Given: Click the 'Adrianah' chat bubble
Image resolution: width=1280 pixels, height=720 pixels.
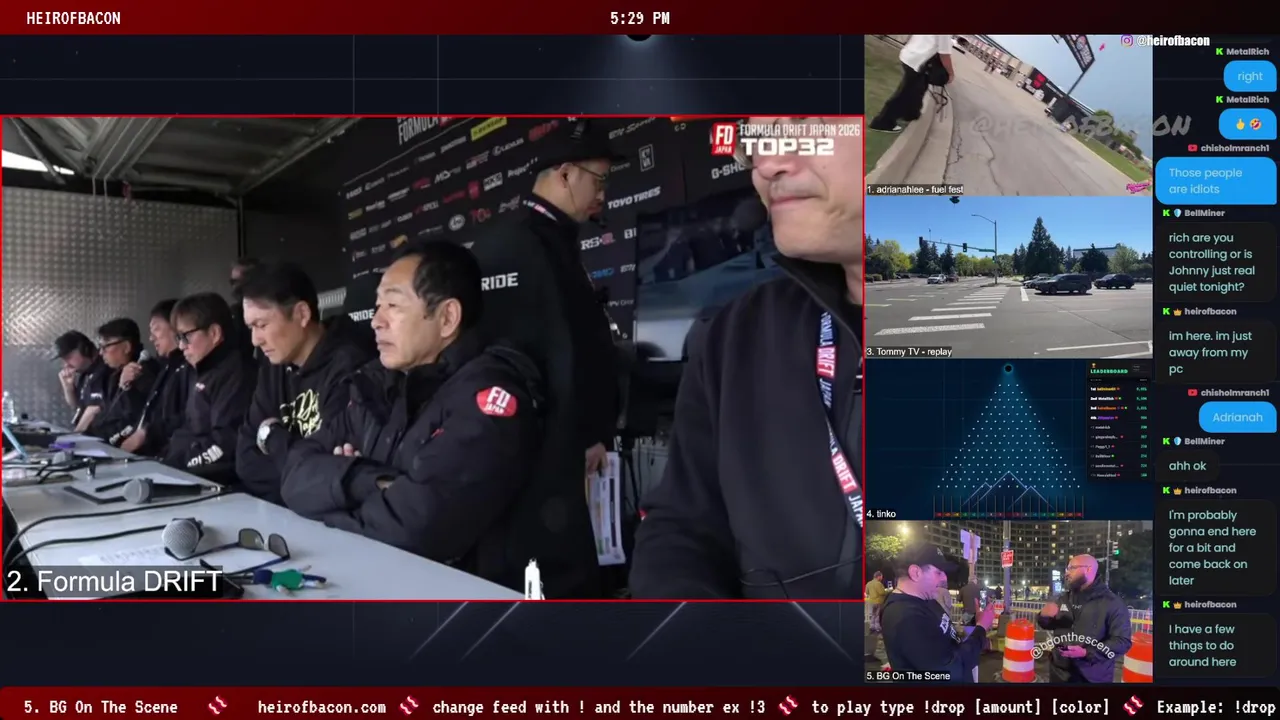Looking at the screenshot, I should pos(1237,417).
